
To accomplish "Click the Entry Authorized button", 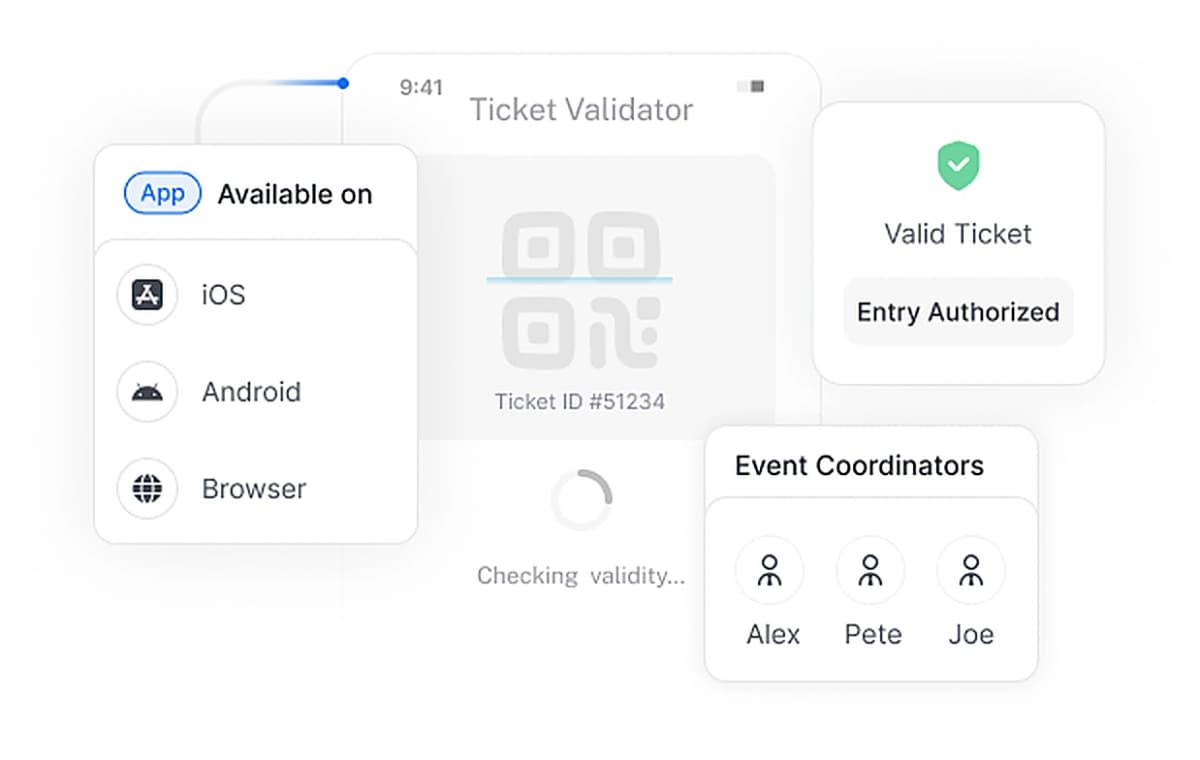I will point(958,312).
